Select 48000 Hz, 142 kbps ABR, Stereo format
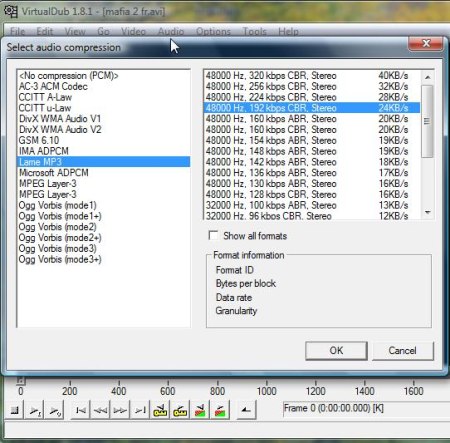Screen dimensions: 450x443 click(x=312, y=162)
